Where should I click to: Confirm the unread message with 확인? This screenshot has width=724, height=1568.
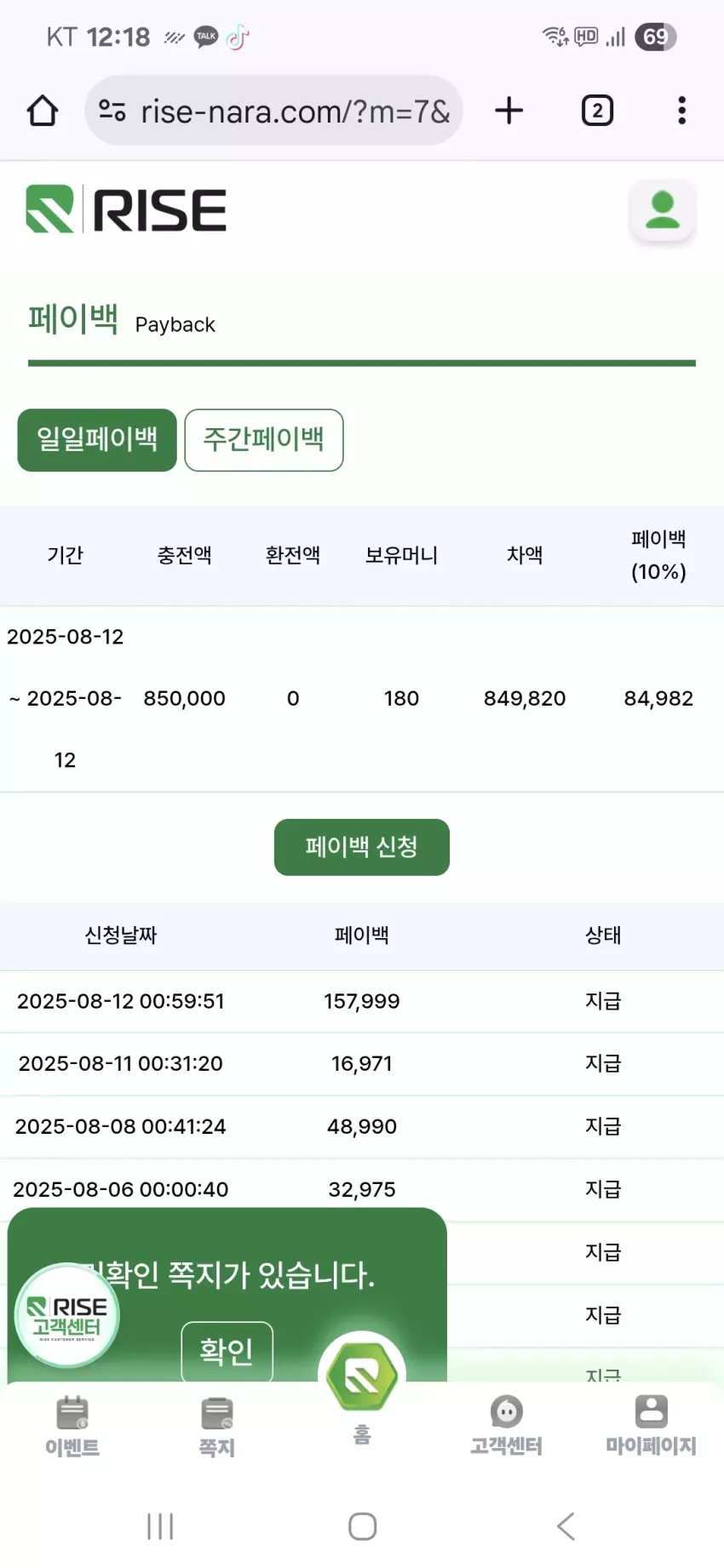(x=227, y=1351)
